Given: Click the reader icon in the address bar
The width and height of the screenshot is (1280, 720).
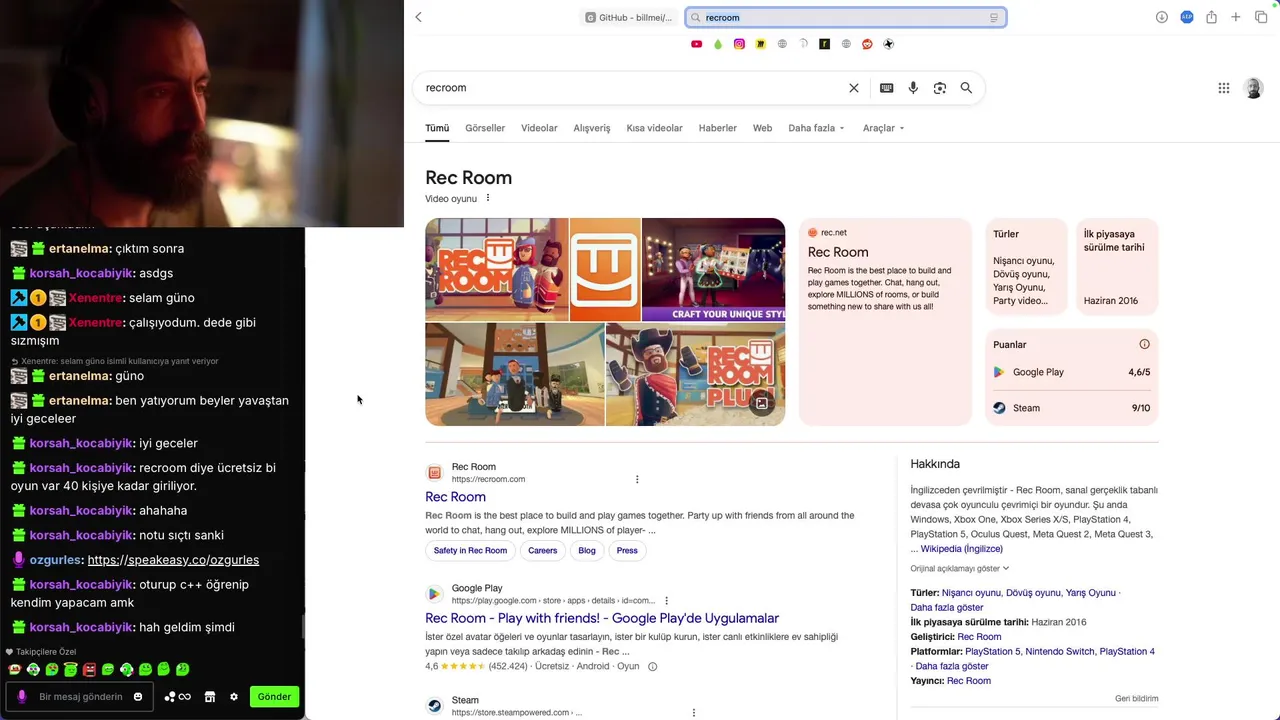Looking at the screenshot, I should 994,18.
